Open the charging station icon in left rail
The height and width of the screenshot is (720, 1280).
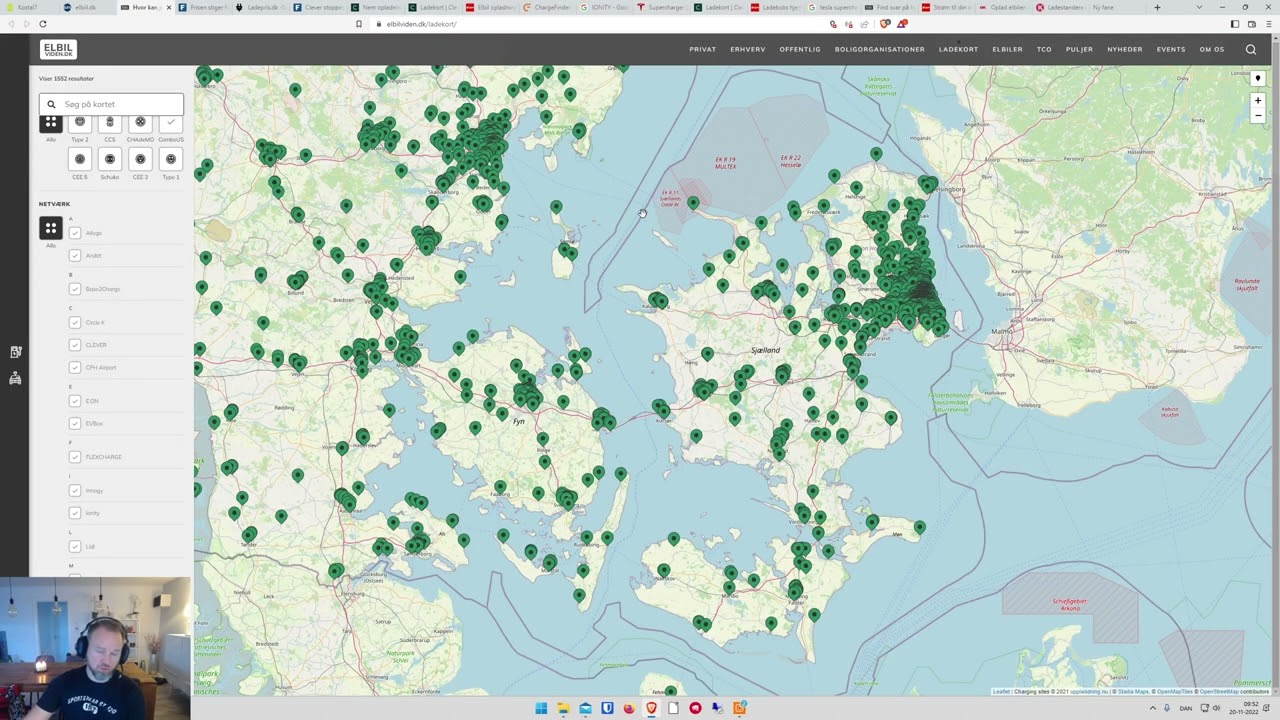(x=15, y=352)
